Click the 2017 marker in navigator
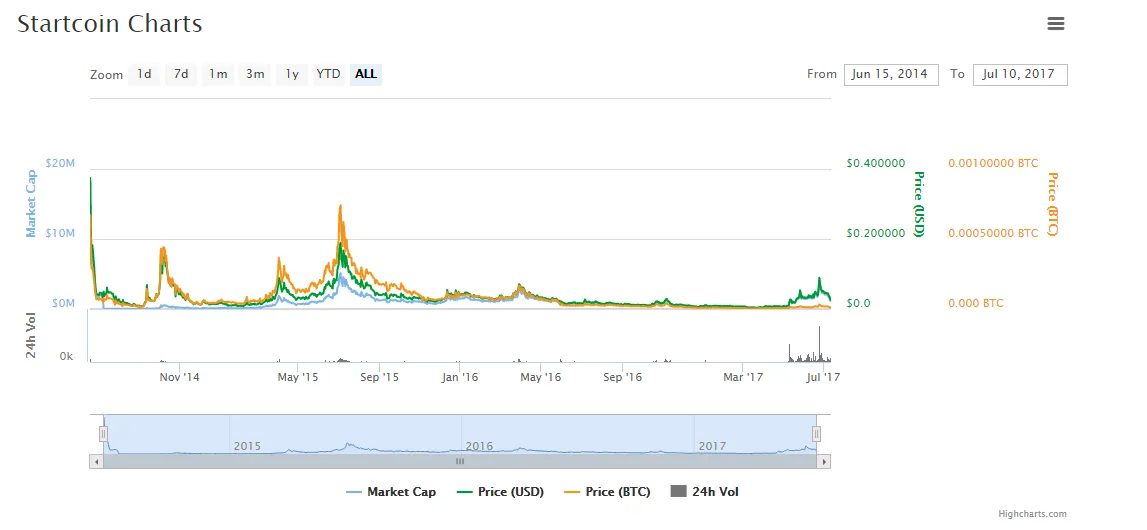The width and height of the screenshot is (1147, 530). 712,446
